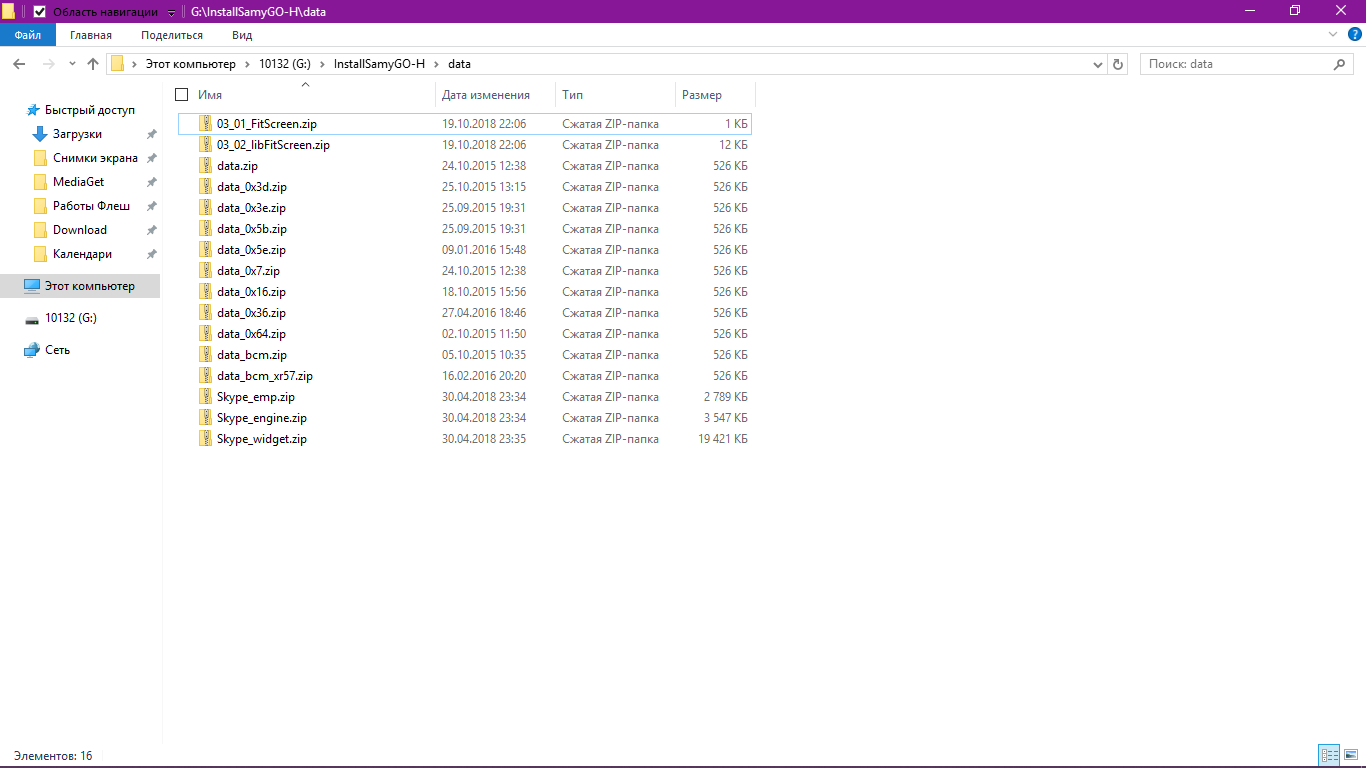Expand the ribbon with the chevron
The width and height of the screenshot is (1366, 768).
1332,35
